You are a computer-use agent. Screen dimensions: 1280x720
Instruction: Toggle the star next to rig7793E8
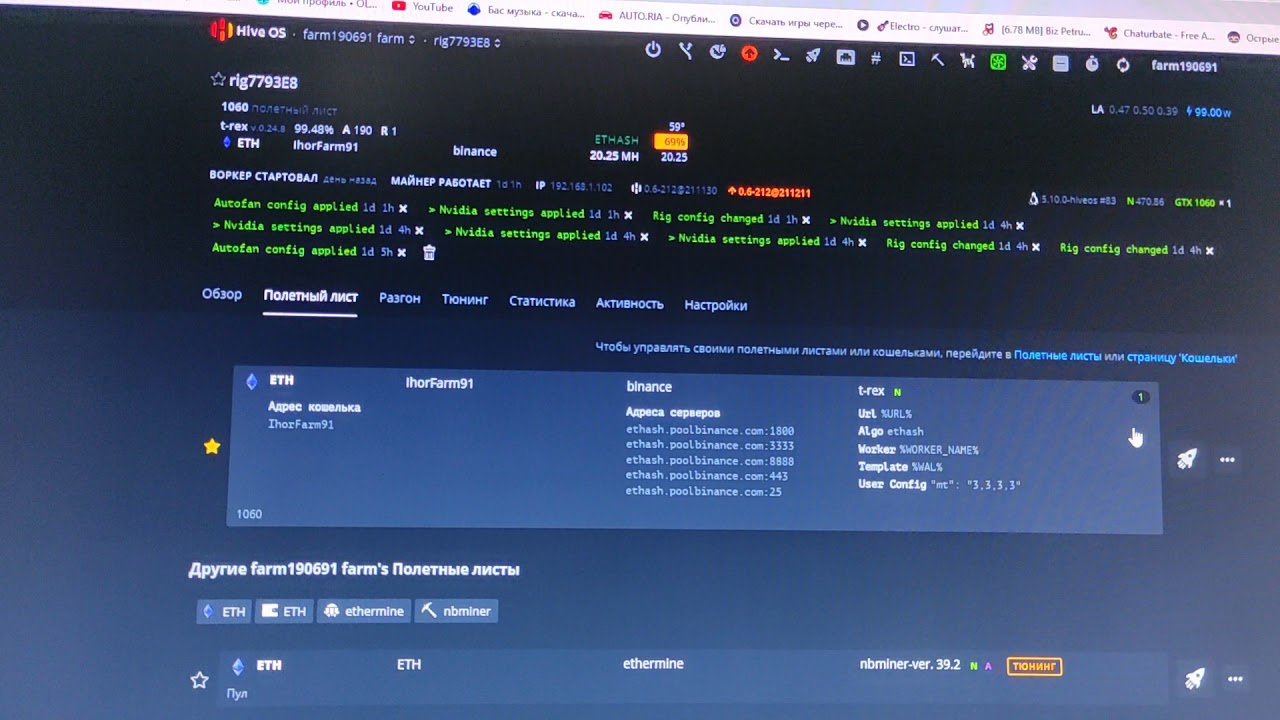218,79
